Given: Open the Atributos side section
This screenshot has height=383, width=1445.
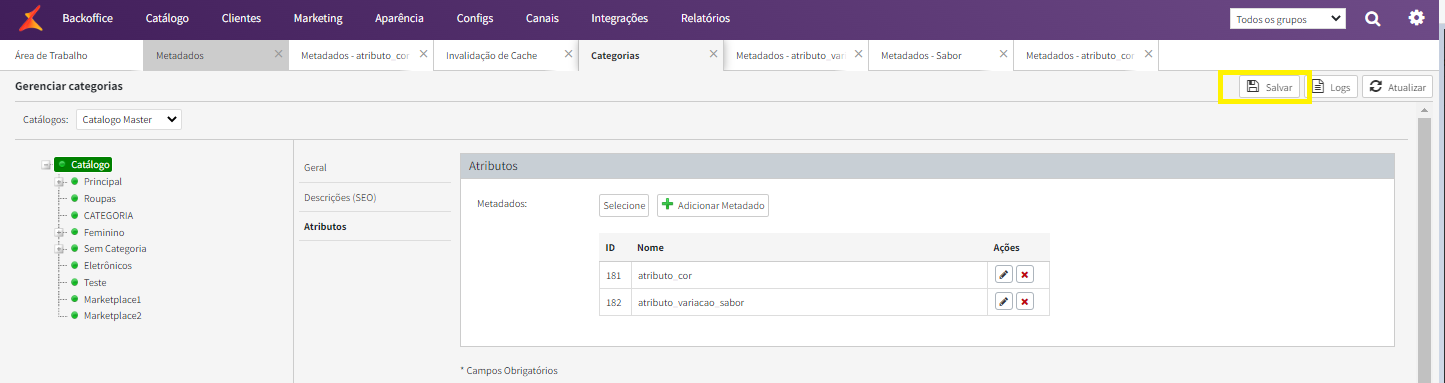Looking at the screenshot, I should click(x=375, y=227).
